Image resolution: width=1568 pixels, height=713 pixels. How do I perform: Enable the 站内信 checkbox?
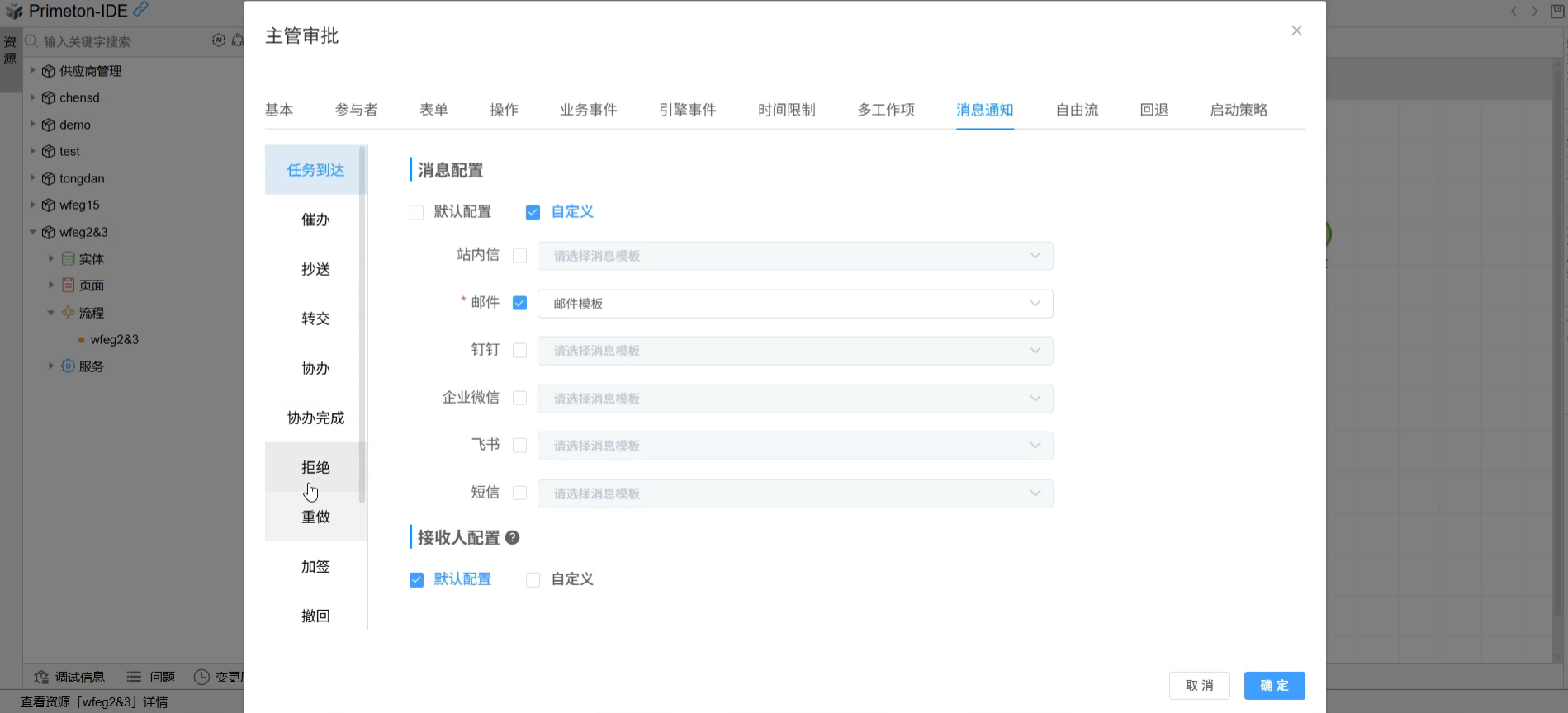(x=519, y=256)
